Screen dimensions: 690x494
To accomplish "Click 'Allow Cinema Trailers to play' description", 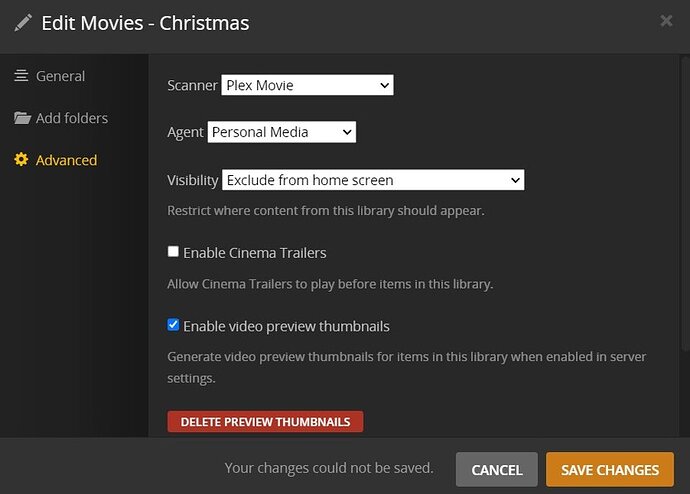I will click(x=330, y=284).
